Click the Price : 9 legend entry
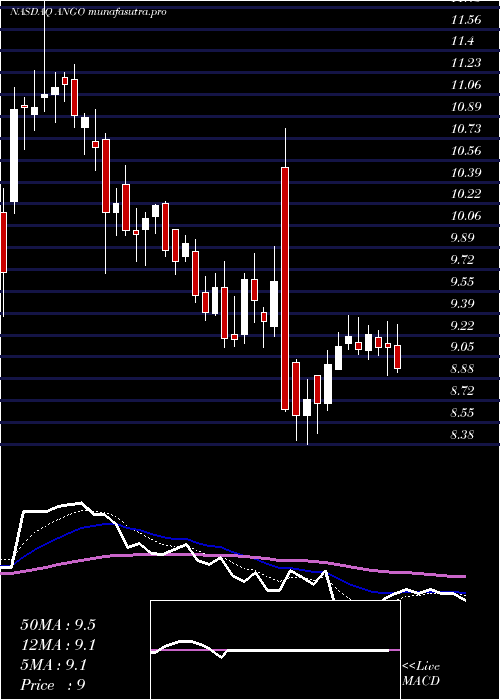This screenshot has height=700, width=500. click(53, 685)
